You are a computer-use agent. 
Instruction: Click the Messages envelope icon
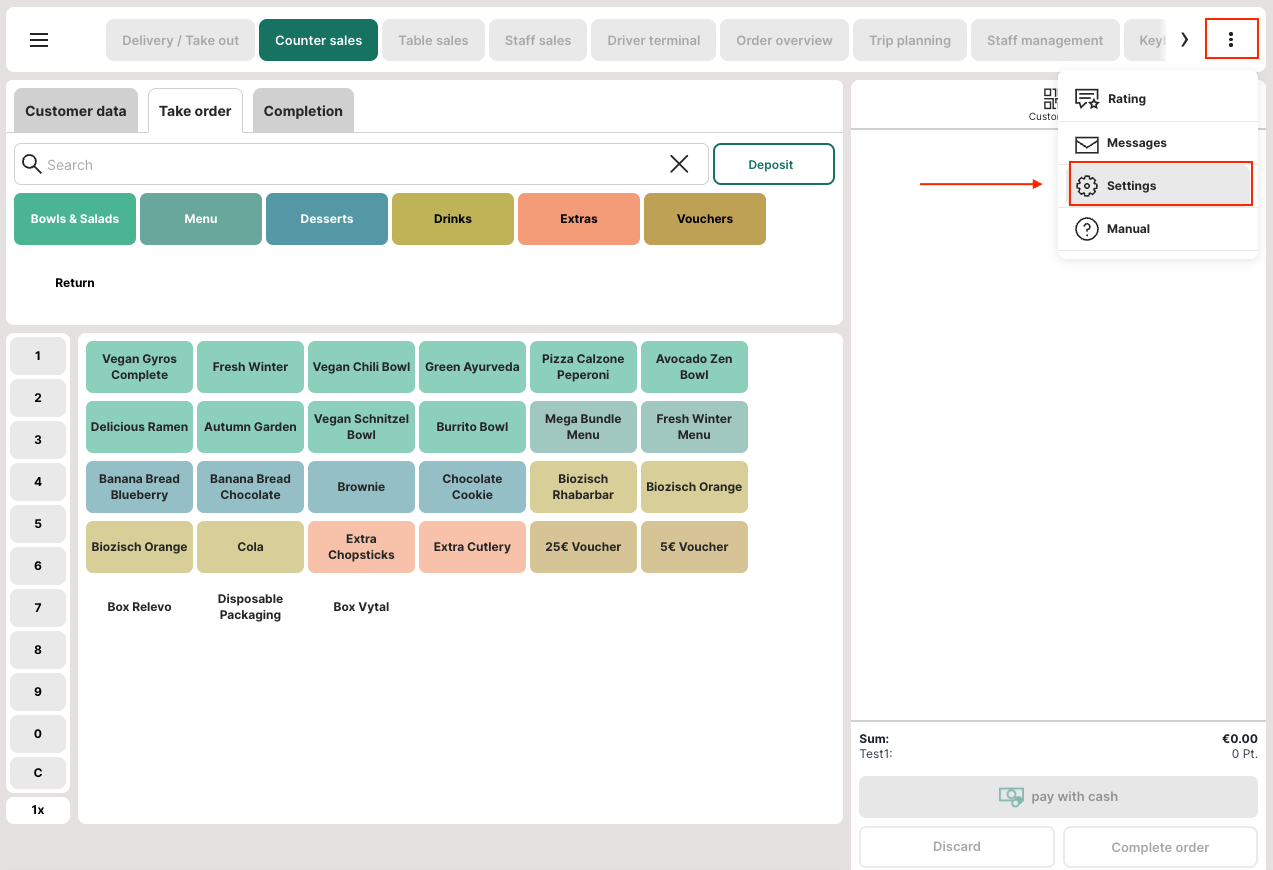(1087, 144)
